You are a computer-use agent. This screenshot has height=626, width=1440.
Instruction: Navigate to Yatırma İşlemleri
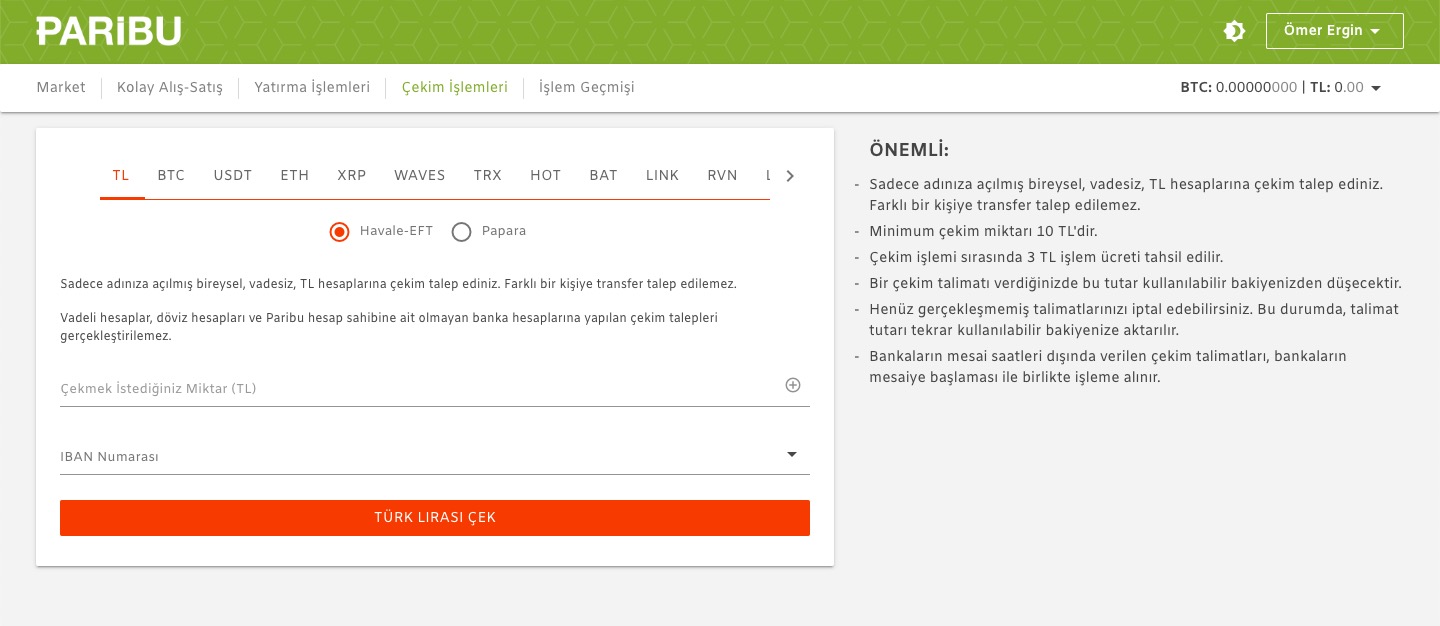coord(311,88)
